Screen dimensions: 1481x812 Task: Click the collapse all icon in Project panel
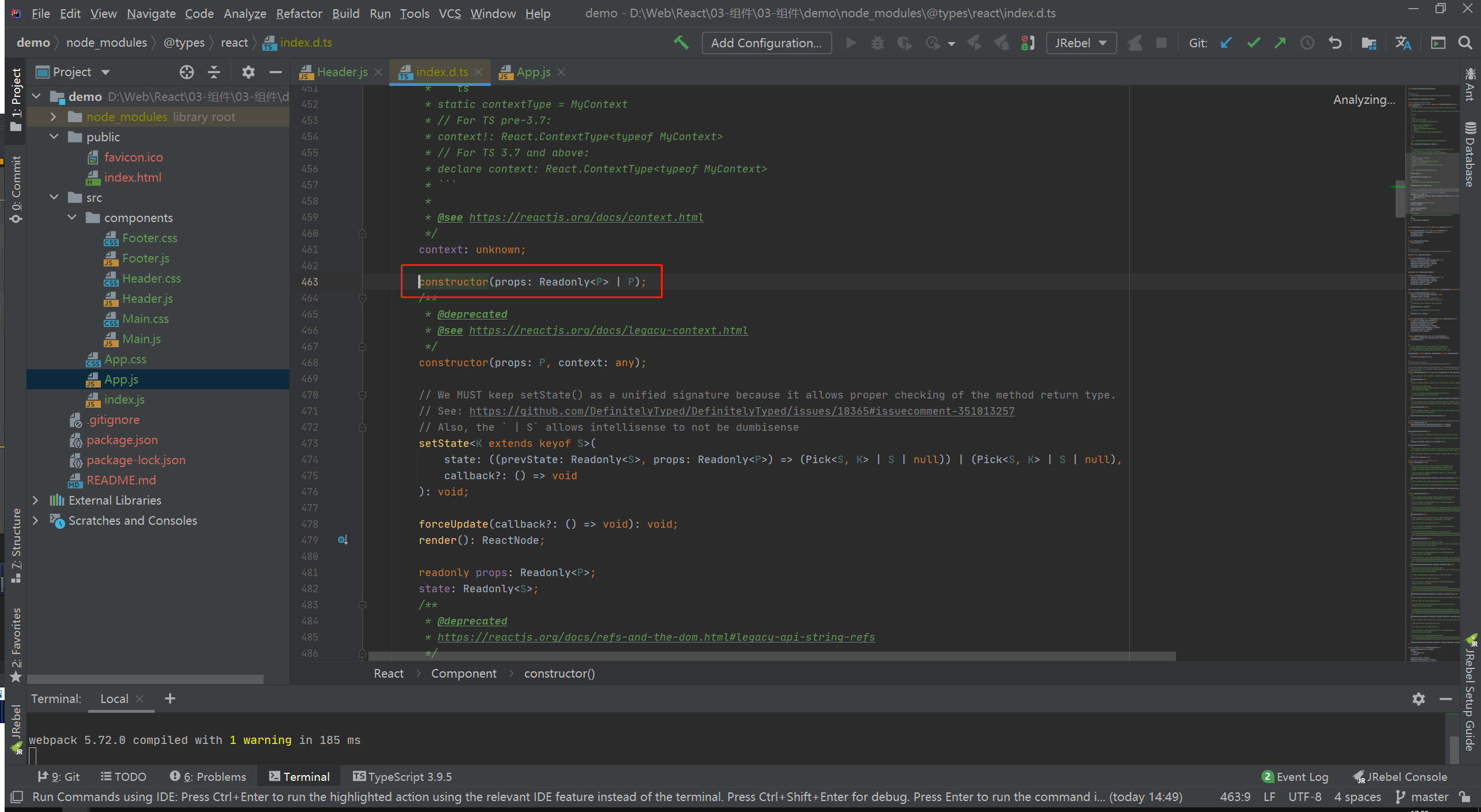pyautogui.click(x=214, y=72)
